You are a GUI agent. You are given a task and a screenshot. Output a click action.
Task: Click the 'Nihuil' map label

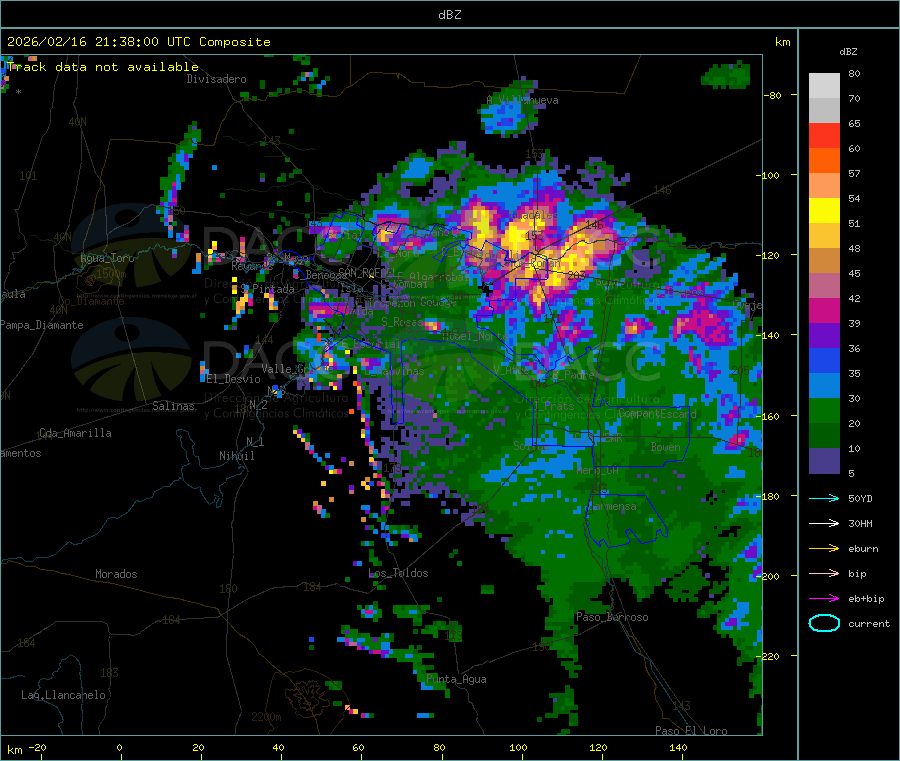236,456
